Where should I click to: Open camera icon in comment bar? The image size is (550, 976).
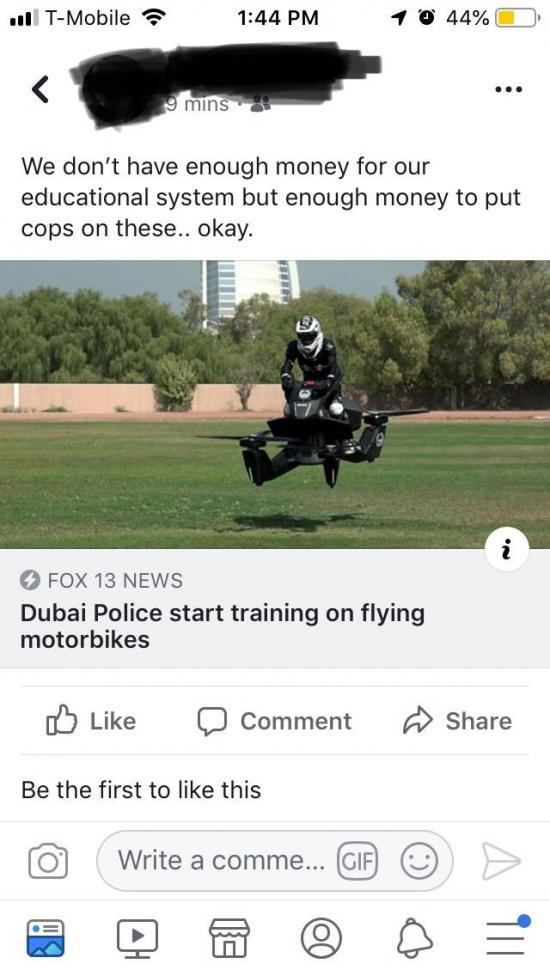click(x=48, y=861)
